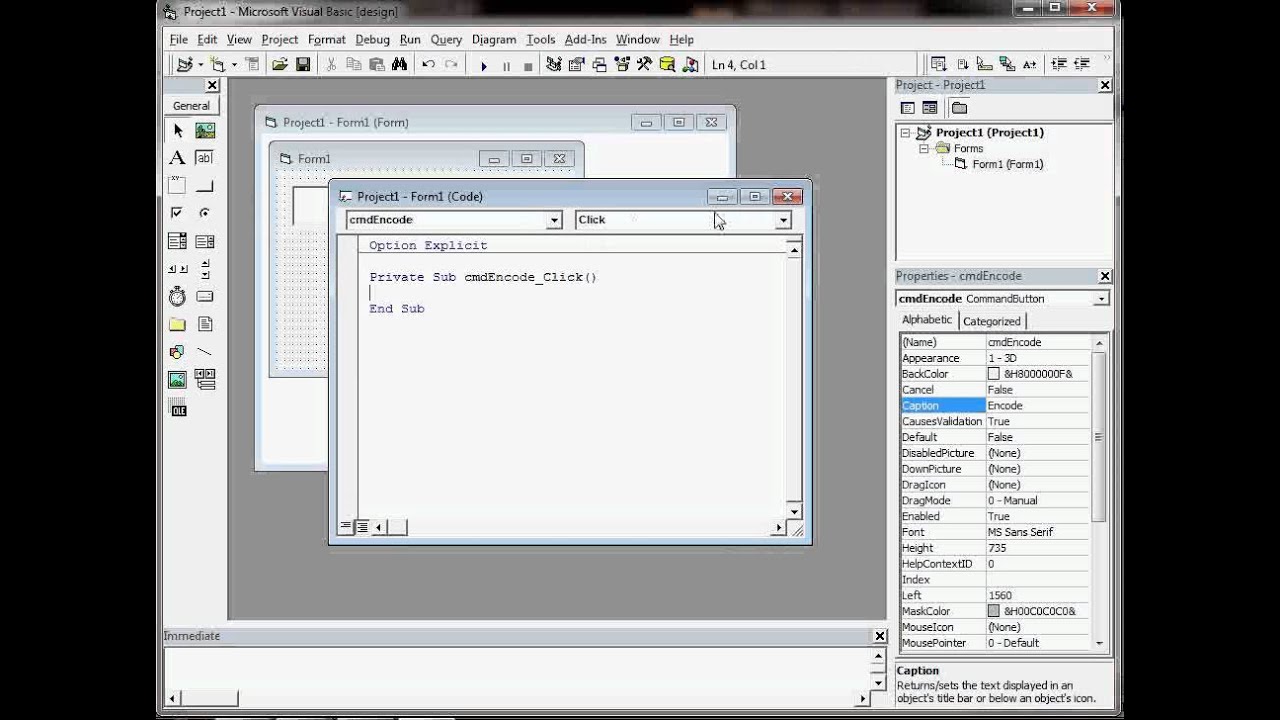The image size is (1280, 720).
Task: Open the Object Browser toolbar icon
Action: point(622,65)
